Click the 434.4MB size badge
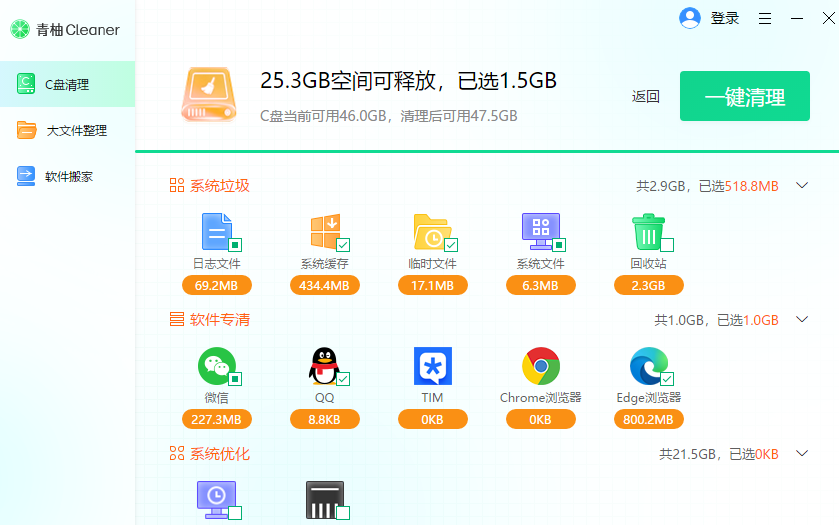839x525 pixels. click(x=325, y=285)
